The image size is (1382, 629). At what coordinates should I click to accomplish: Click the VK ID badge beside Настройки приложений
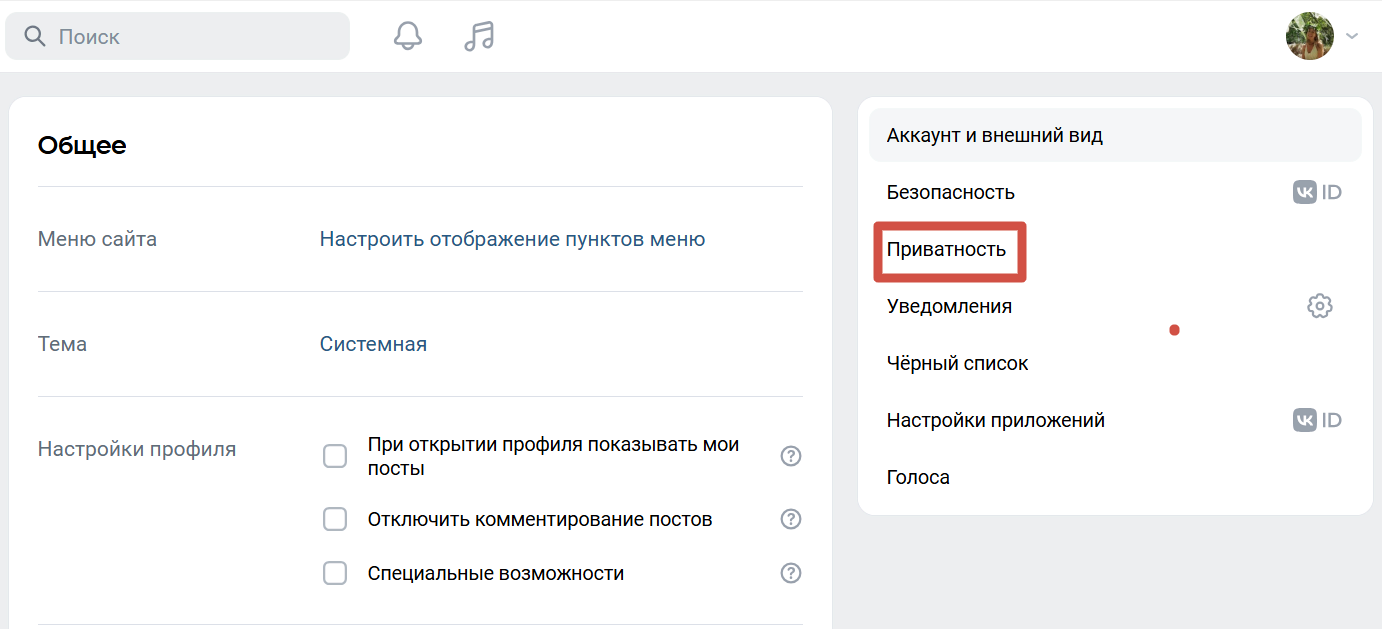[1317, 420]
